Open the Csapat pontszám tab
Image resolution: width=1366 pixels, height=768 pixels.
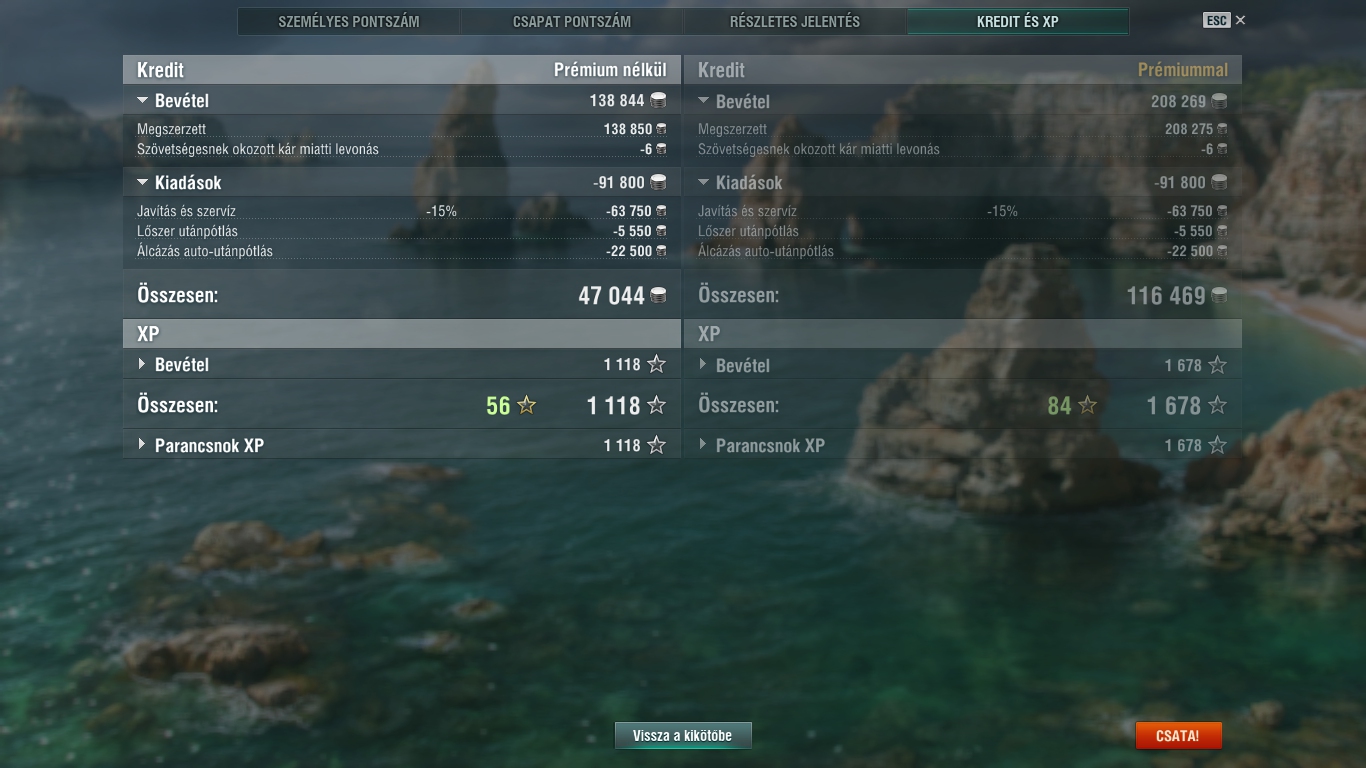coord(572,21)
